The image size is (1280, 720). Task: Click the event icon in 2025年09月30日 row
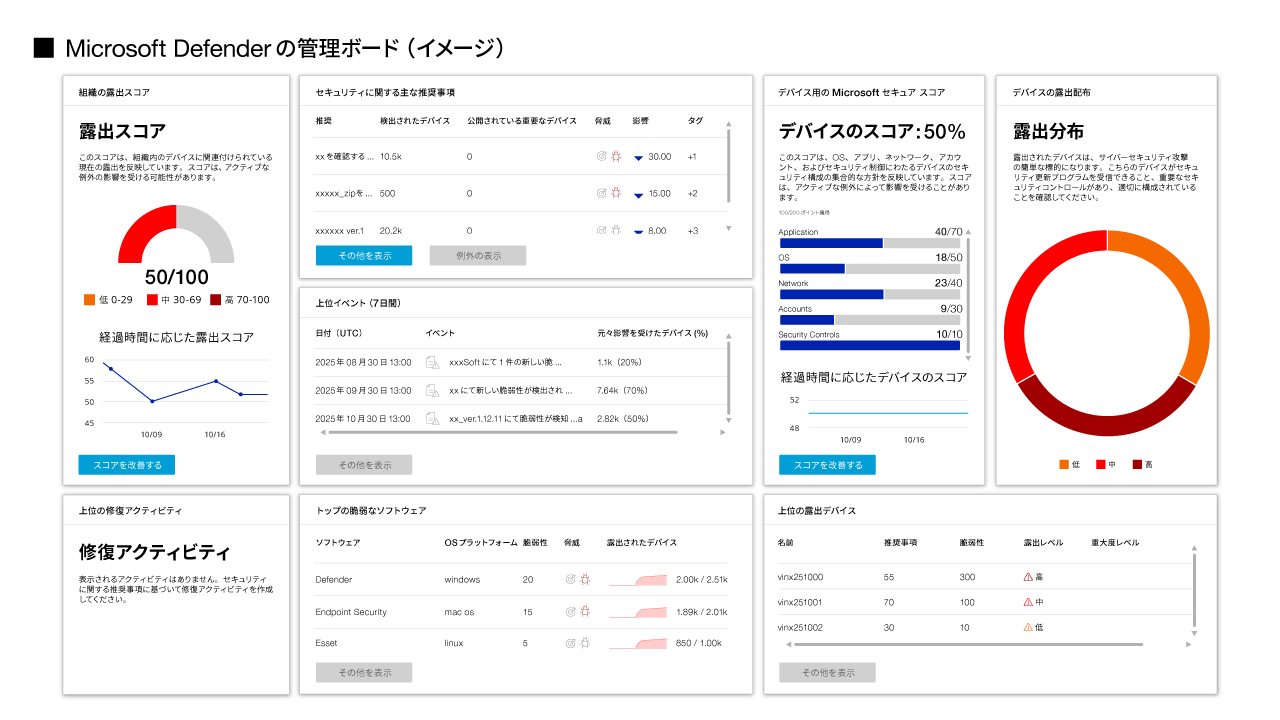click(433, 390)
